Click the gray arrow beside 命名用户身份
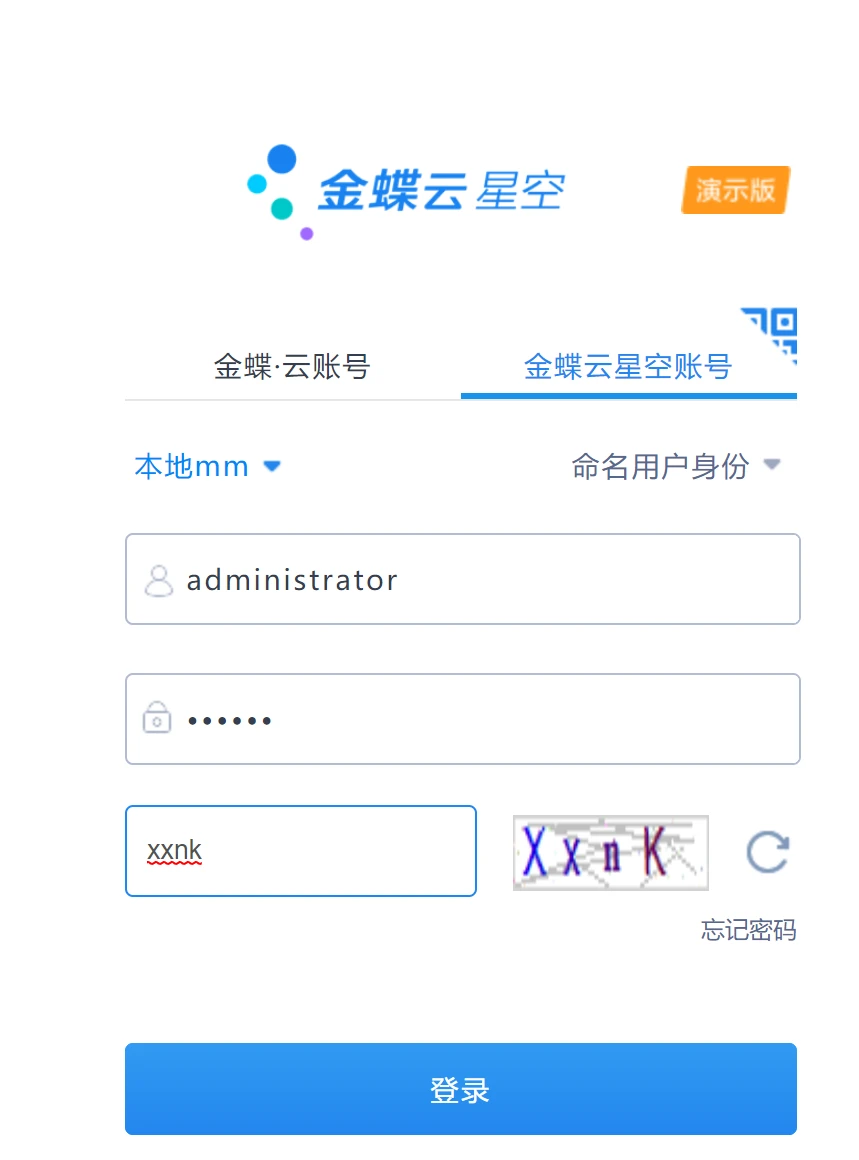The image size is (859, 1160). point(772,465)
